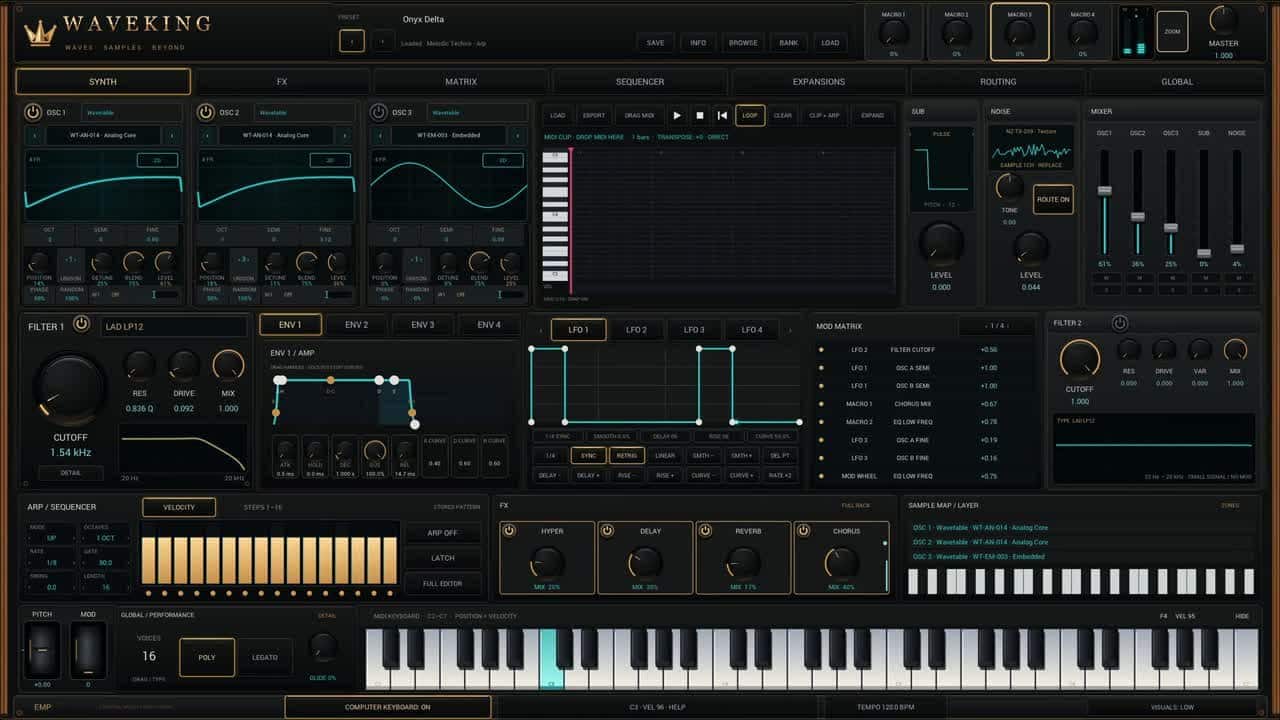Image resolution: width=1280 pixels, height=720 pixels.
Task: Toggle the LOOP button in clip panel
Action: click(750, 115)
